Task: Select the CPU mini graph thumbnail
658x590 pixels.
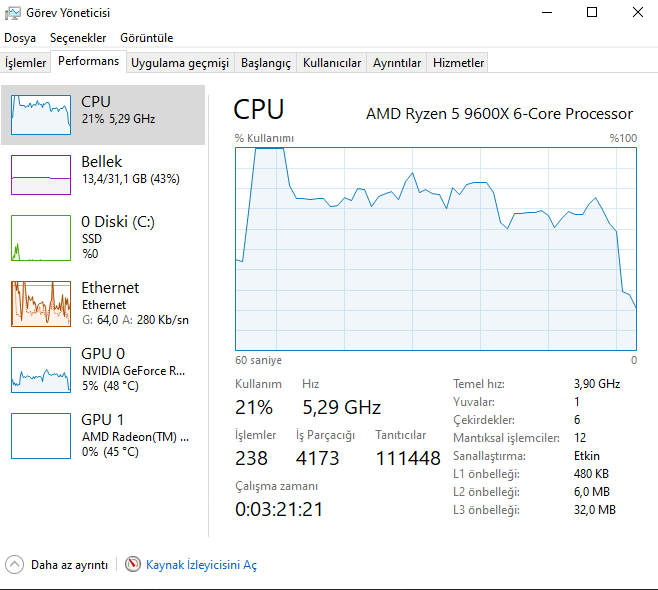Action: coord(41,115)
